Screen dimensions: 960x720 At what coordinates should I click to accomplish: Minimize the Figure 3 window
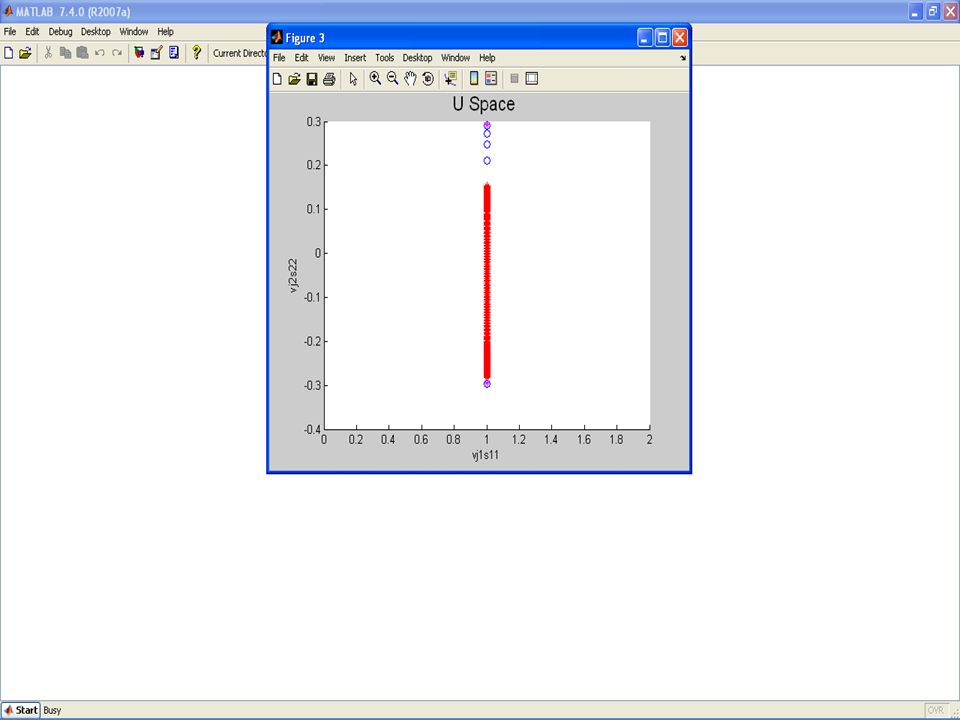pos(645,38)
